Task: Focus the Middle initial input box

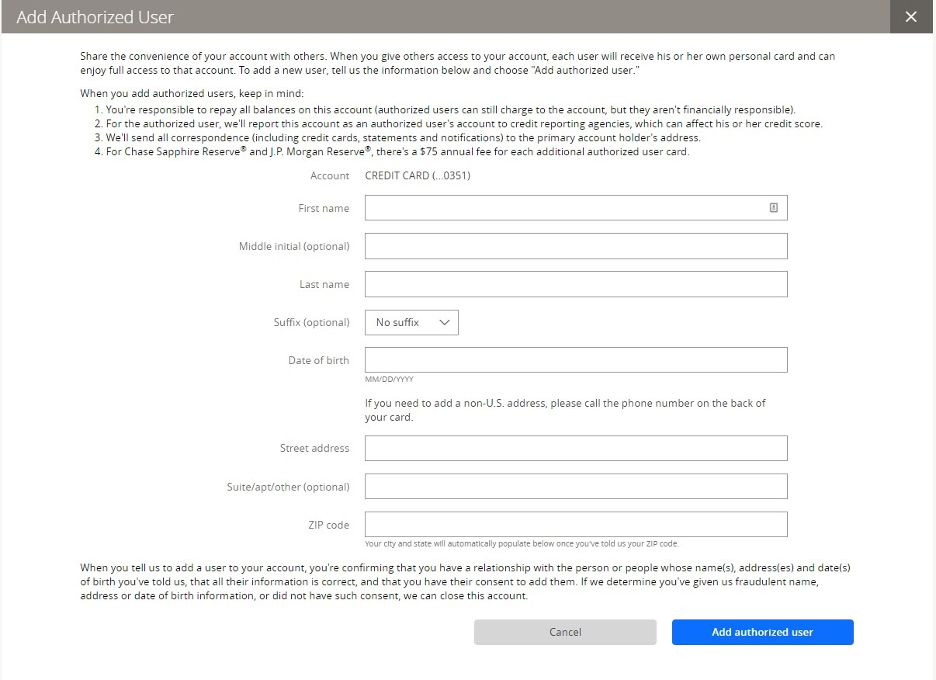Action: click(575, 246)
